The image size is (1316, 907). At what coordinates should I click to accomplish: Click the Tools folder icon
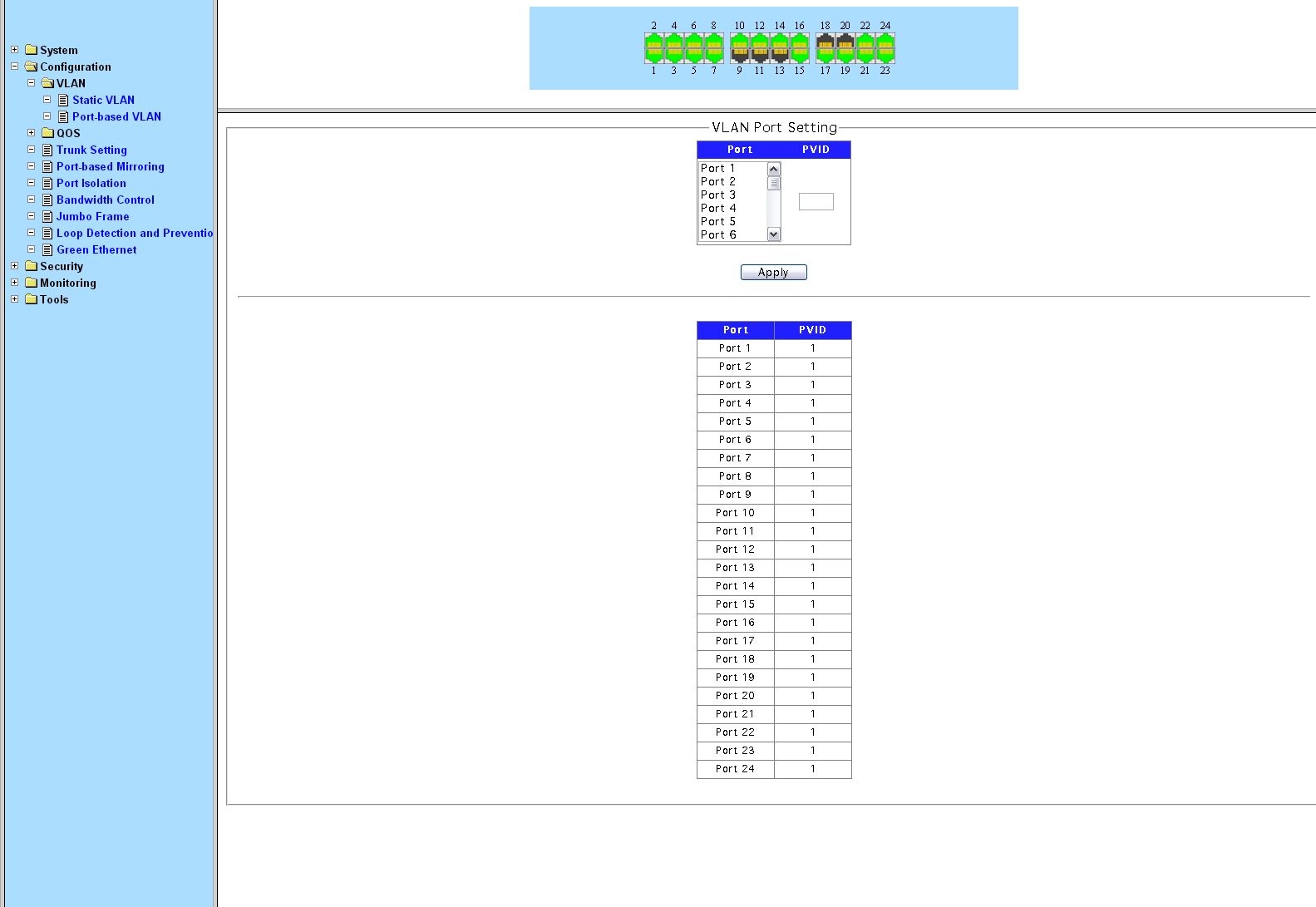tap(32, 299)
